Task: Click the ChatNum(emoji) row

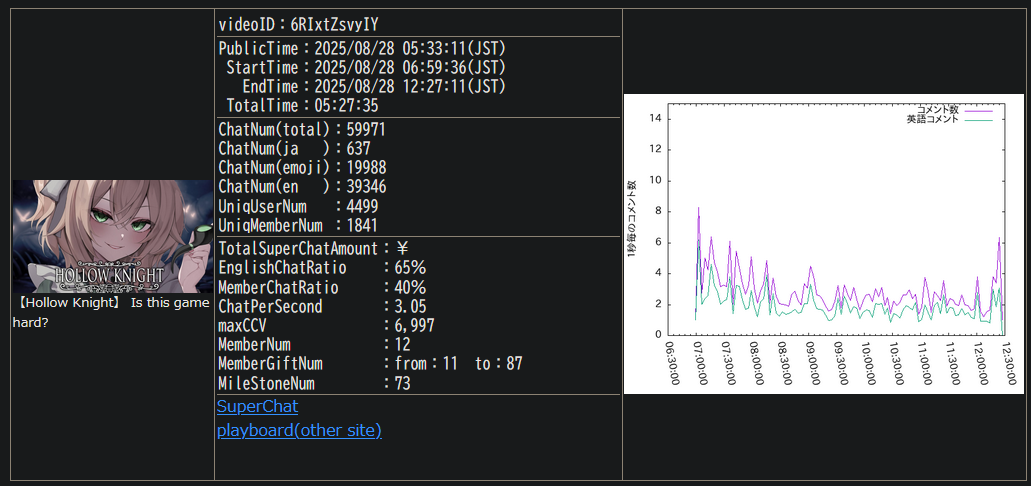Action: pos(302,168)
